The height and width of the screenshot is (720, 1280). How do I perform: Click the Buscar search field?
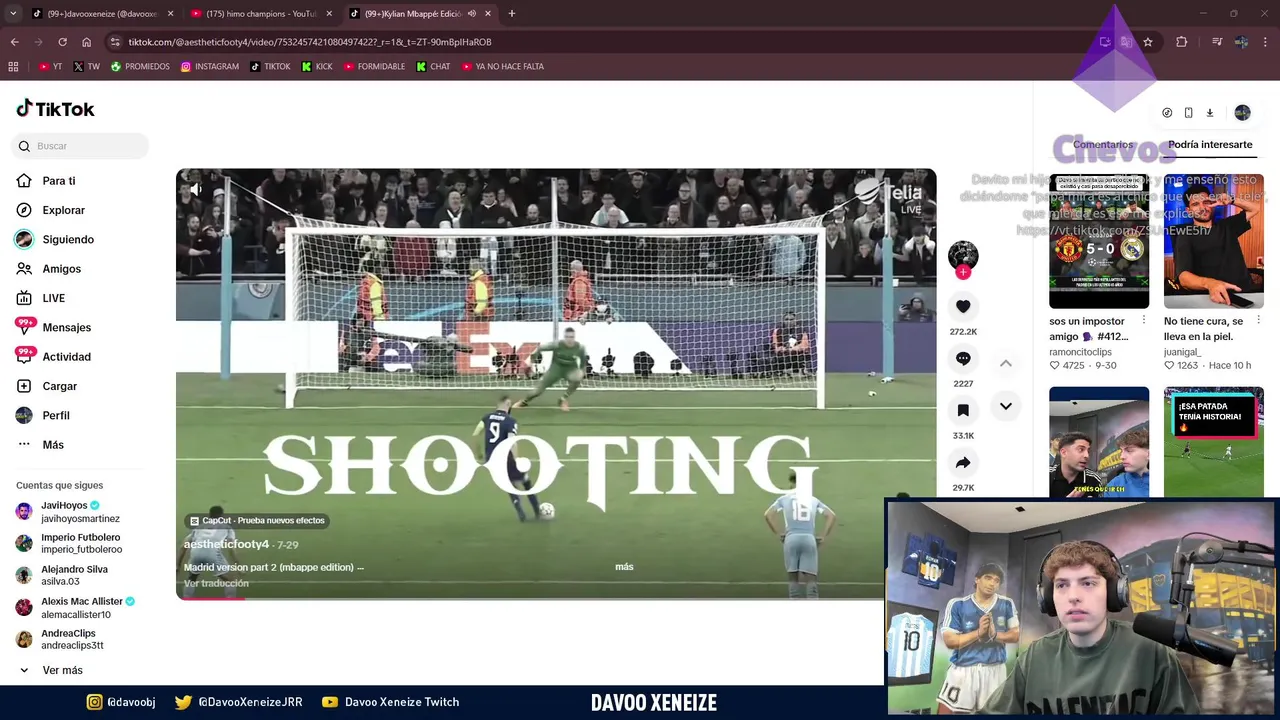(x=80, y=146)
